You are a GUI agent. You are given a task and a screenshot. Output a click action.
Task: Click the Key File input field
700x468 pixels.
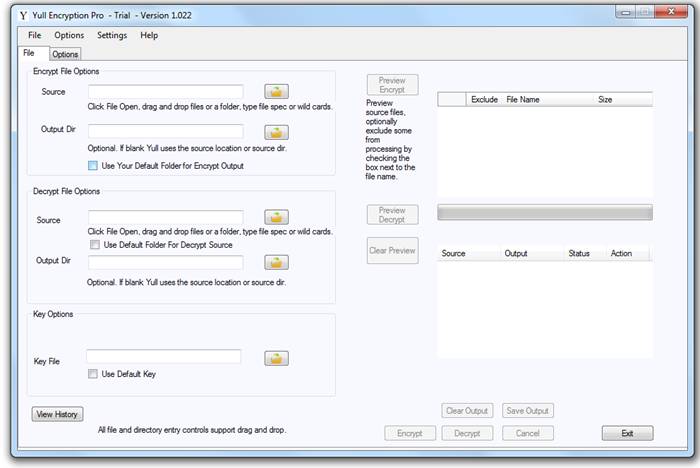163,356
